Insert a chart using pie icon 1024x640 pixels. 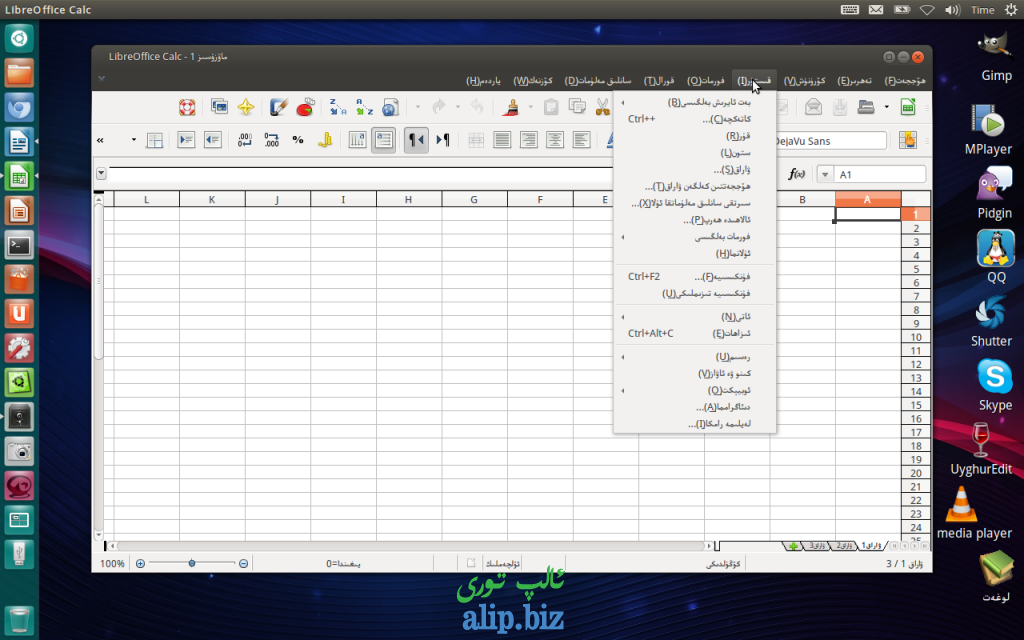(305, 107)
